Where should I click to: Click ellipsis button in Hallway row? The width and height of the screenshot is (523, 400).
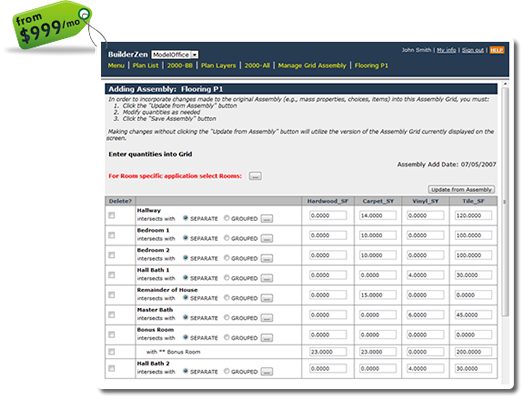pyautogui.click(x=267, y=219)
